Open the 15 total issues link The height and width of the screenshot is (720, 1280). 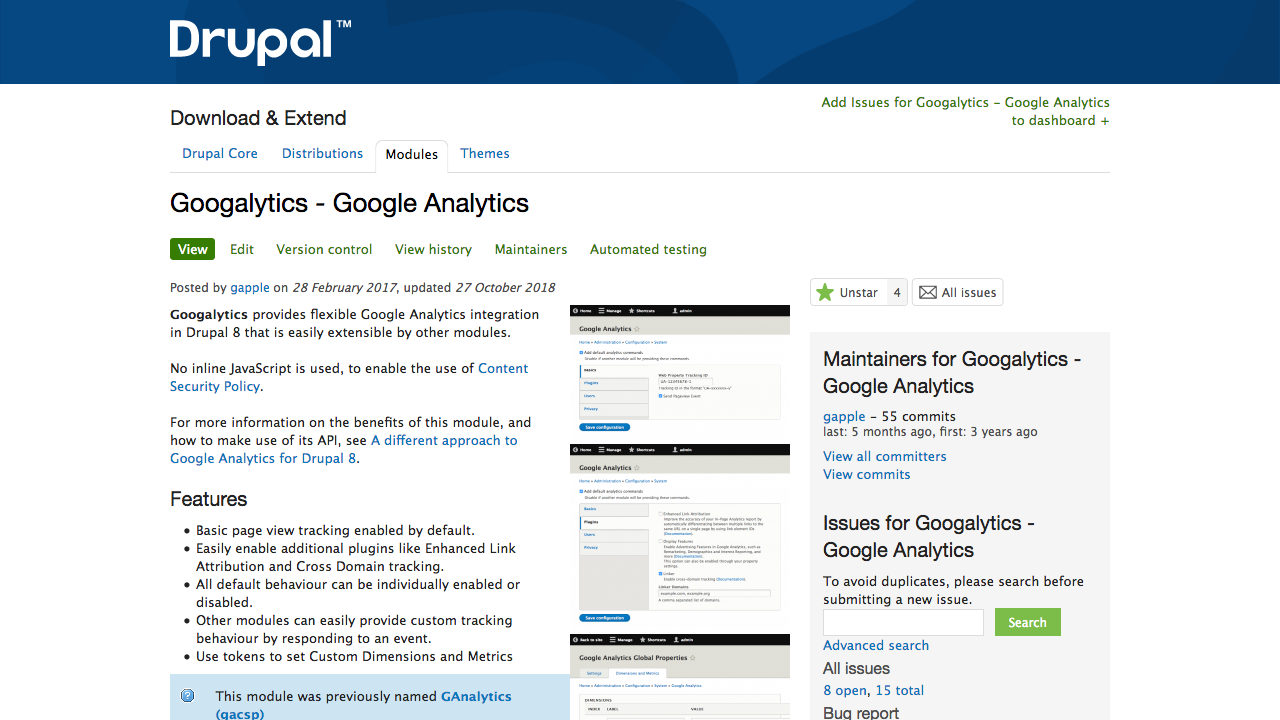tap(900, 691)
